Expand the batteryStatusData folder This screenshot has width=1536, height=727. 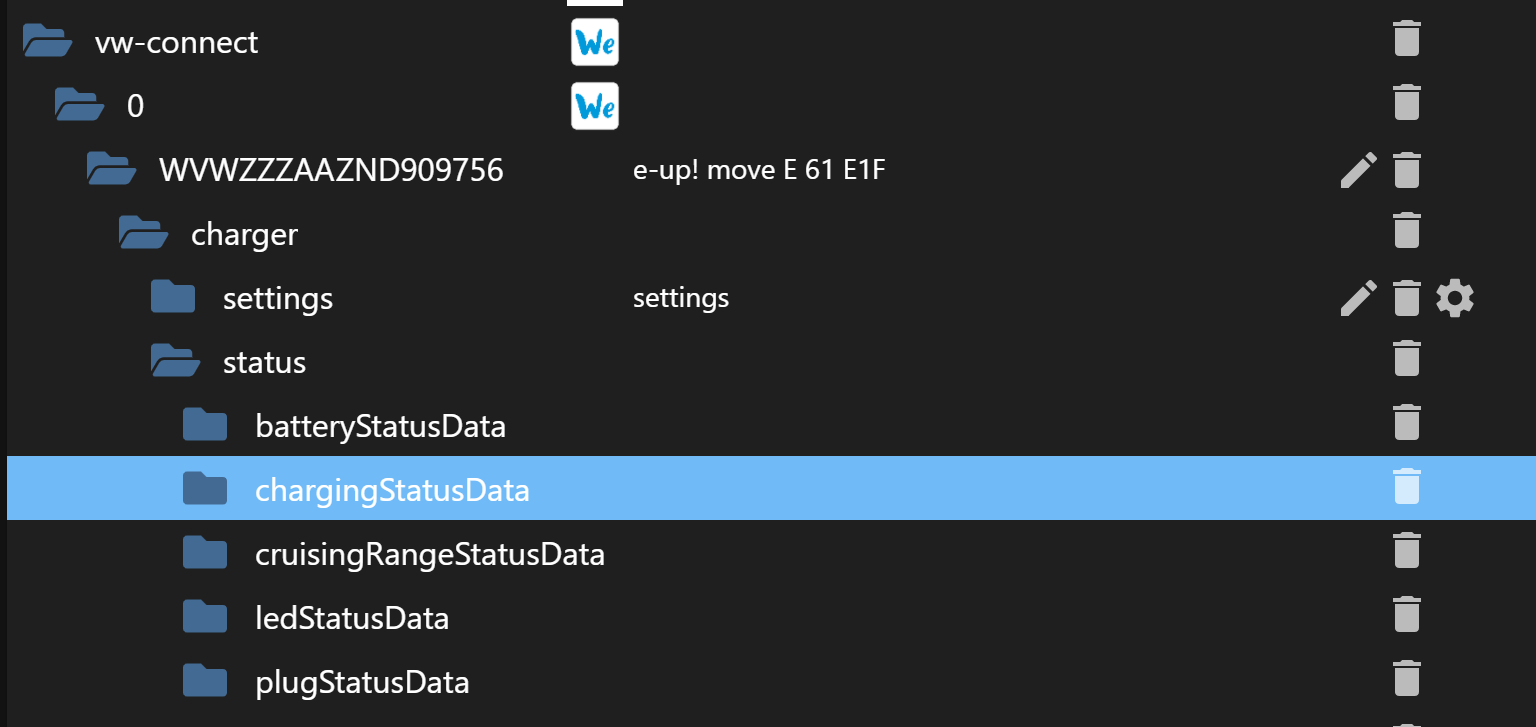(x=205, y=425)
